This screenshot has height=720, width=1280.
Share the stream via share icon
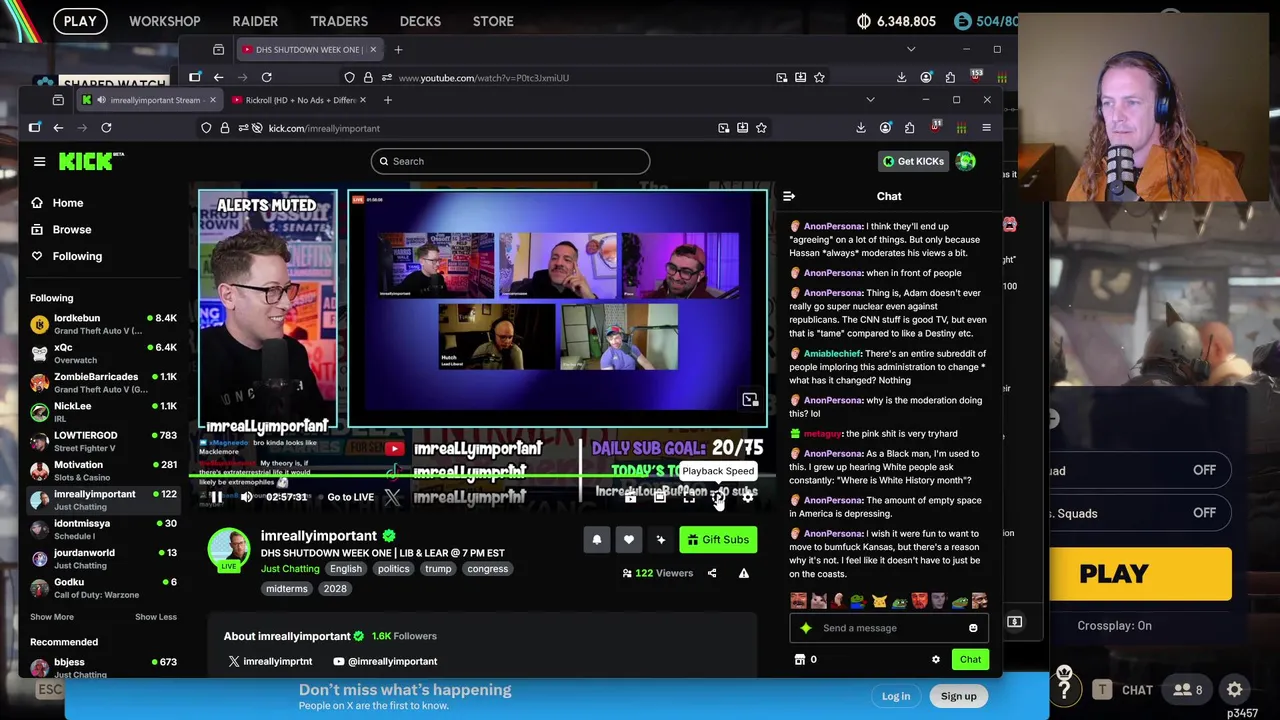pyautogui.click(x=712, y=573)
